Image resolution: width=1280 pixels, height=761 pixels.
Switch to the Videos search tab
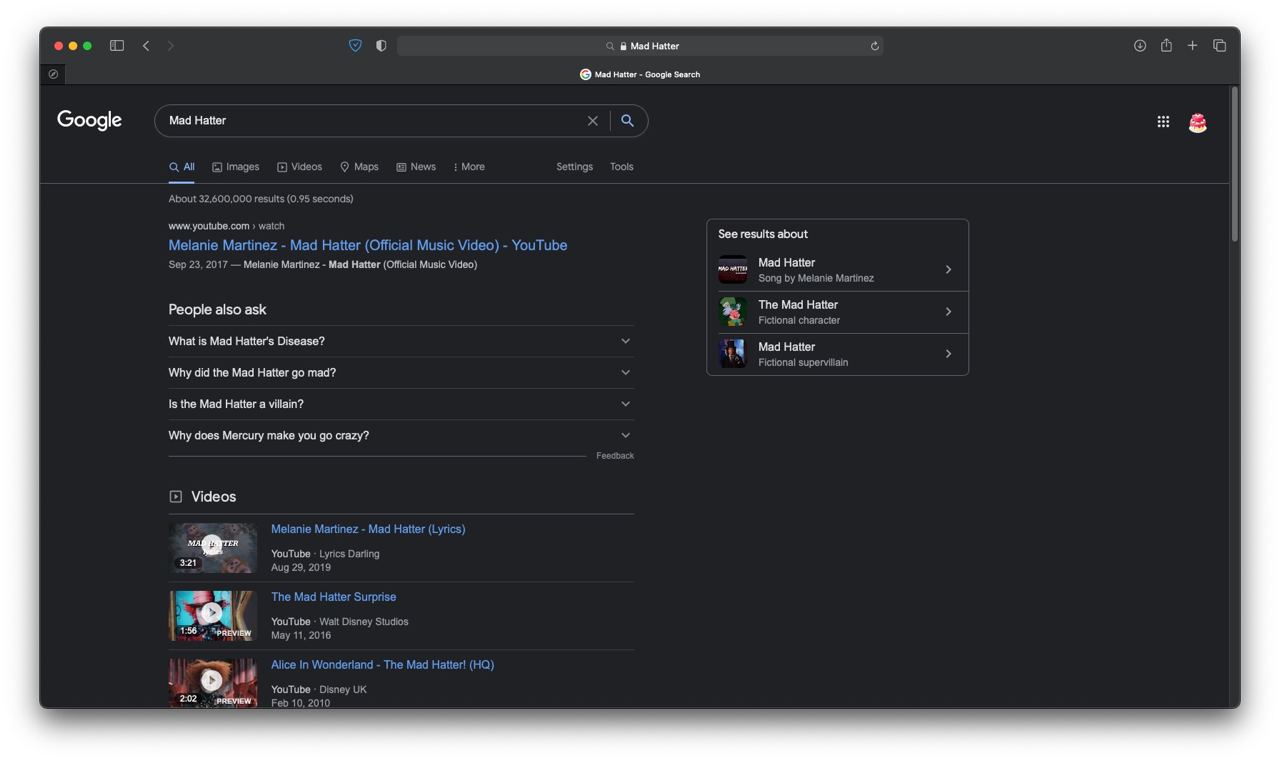[x=299, y=167]
